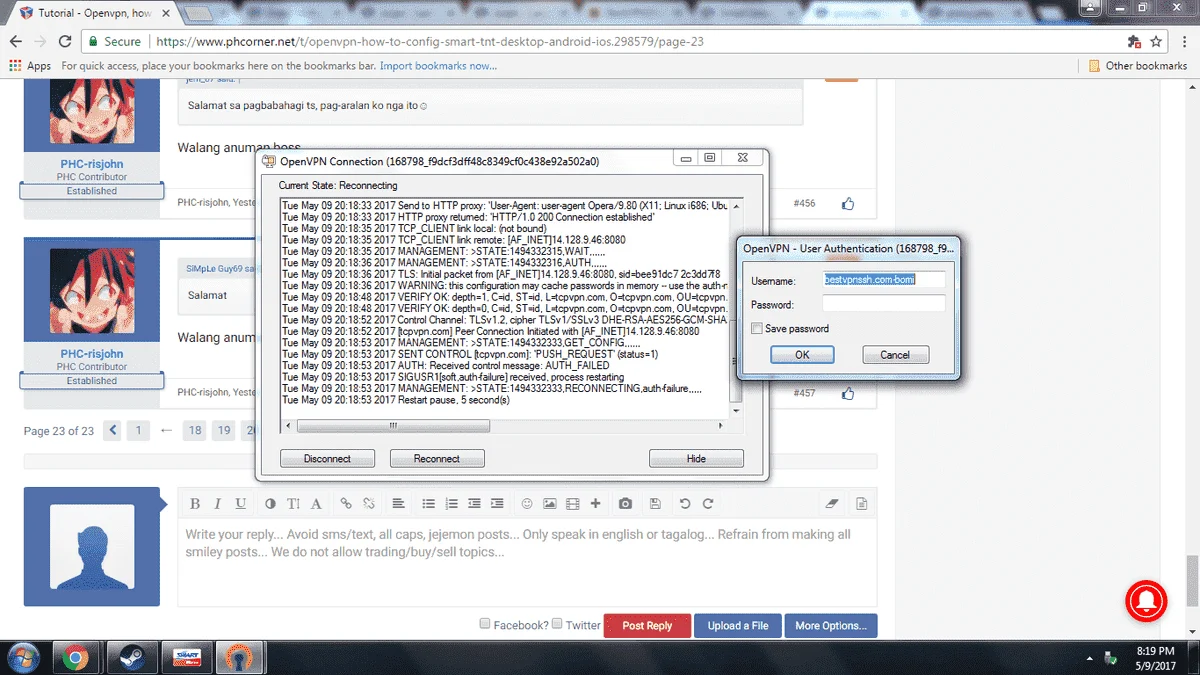1200x675 pixels.
Task: Open Apps shortcut in bookmarks bar
Action: (x=30, y=66)
